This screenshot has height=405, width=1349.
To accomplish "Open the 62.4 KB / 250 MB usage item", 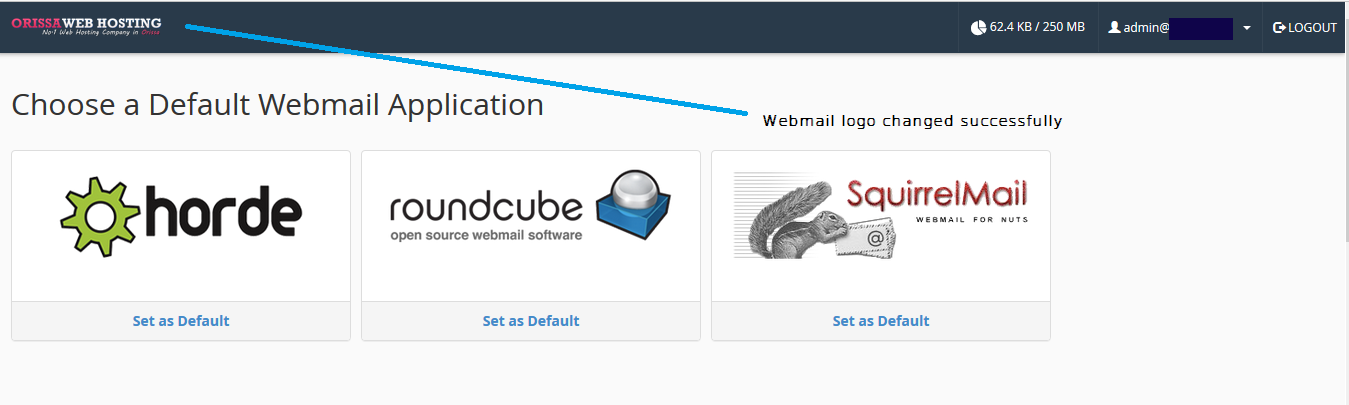I will (1028, 28).
